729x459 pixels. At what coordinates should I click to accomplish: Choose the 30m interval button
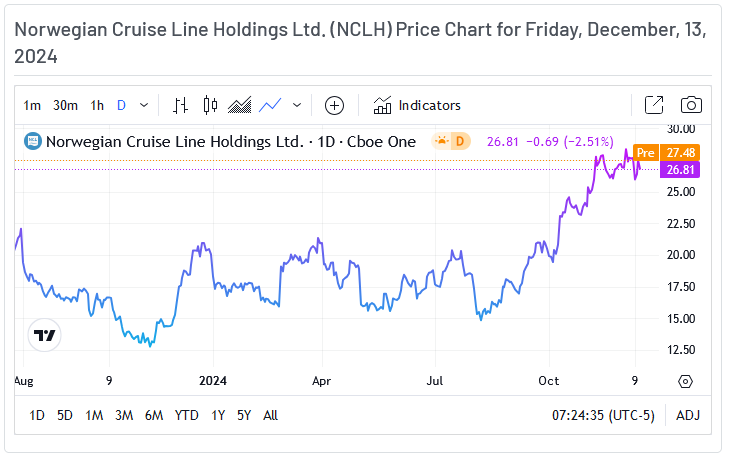[x=65, y=105]
